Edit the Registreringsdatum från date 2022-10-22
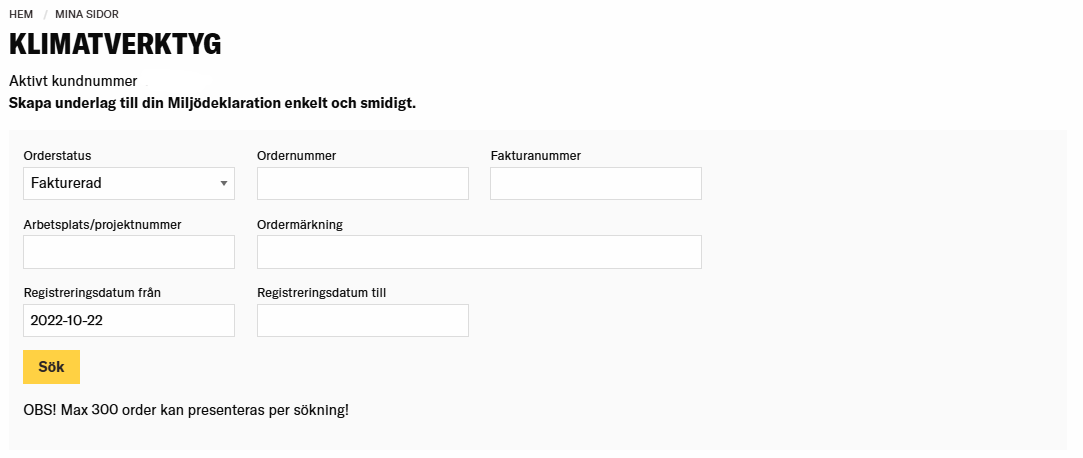The image size is (1083, 458). click(x=128, y=321)
